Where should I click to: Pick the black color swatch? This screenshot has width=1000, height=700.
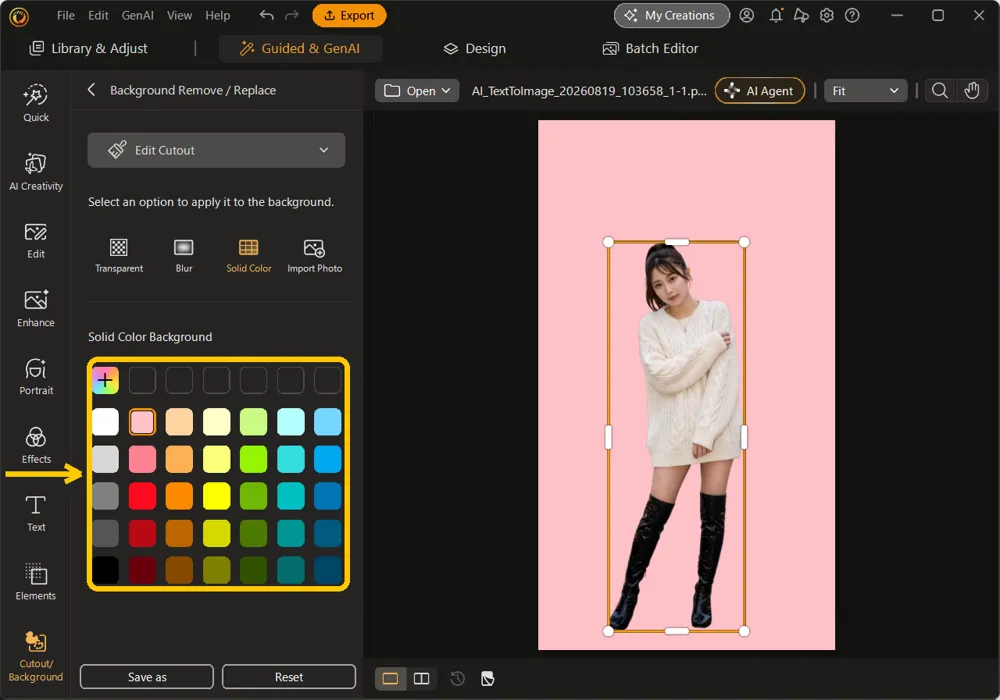pos(105,570)
